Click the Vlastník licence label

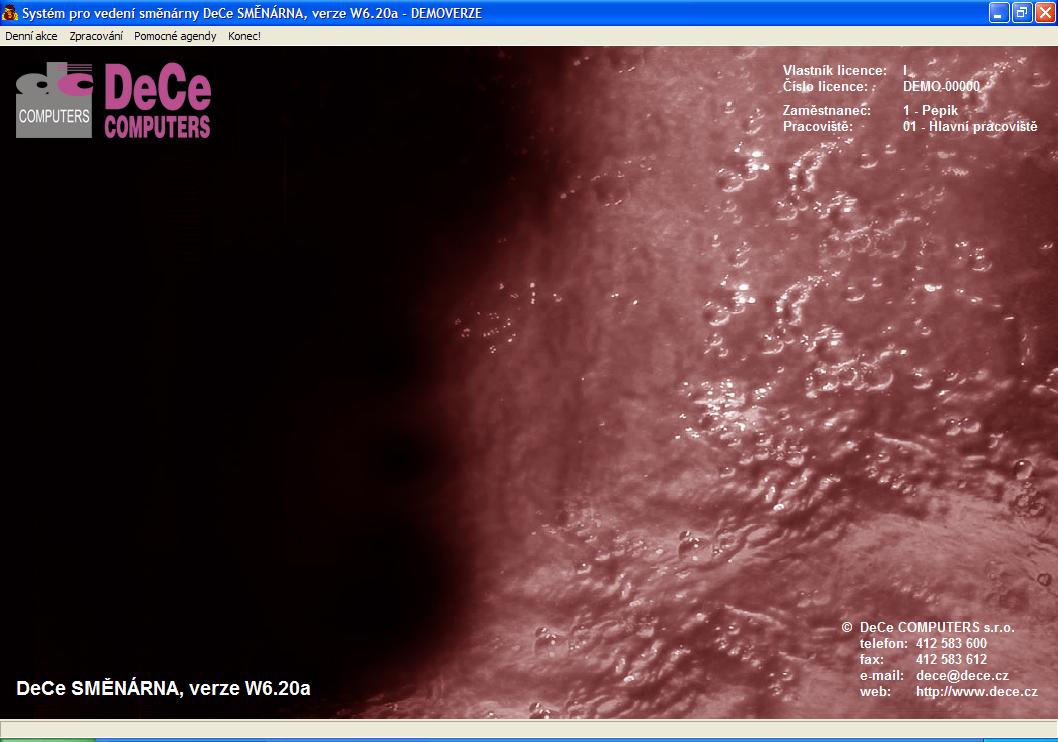pyautogui.click(x=835, y=70)
